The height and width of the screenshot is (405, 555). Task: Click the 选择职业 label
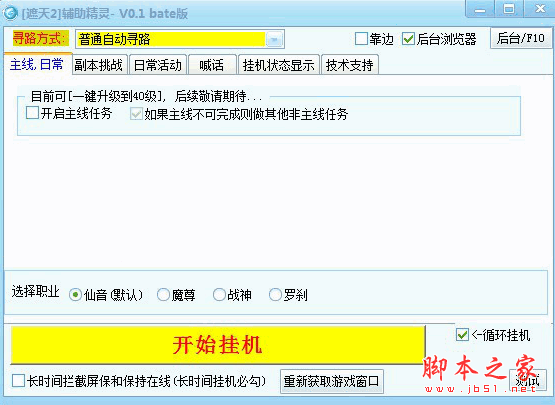pyautogui.click(x=35, y=292)
